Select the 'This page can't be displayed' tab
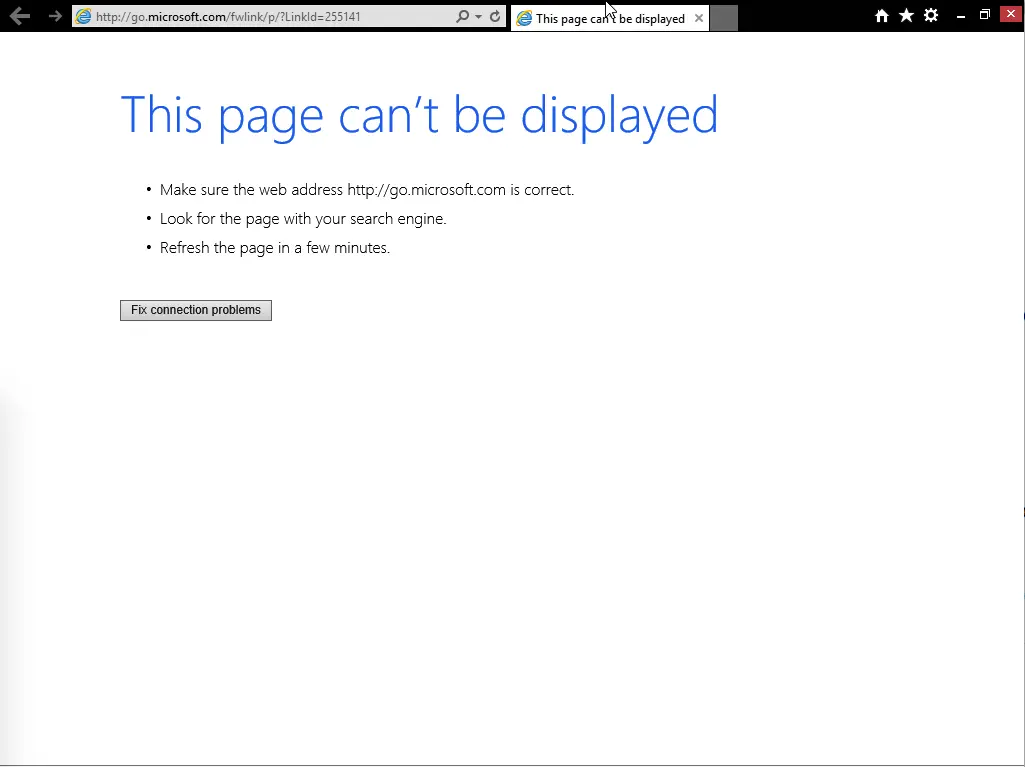The width and height of the screenshot is (1025, 767). click(x=609, y=18)
